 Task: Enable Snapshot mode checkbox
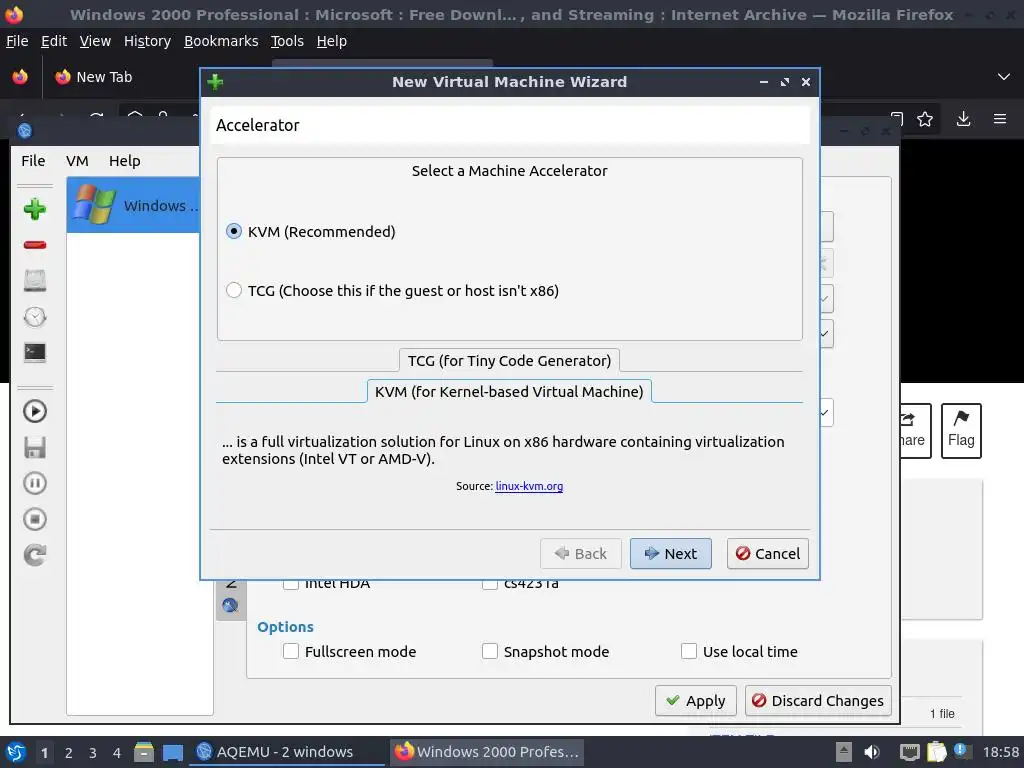(490, 651)
